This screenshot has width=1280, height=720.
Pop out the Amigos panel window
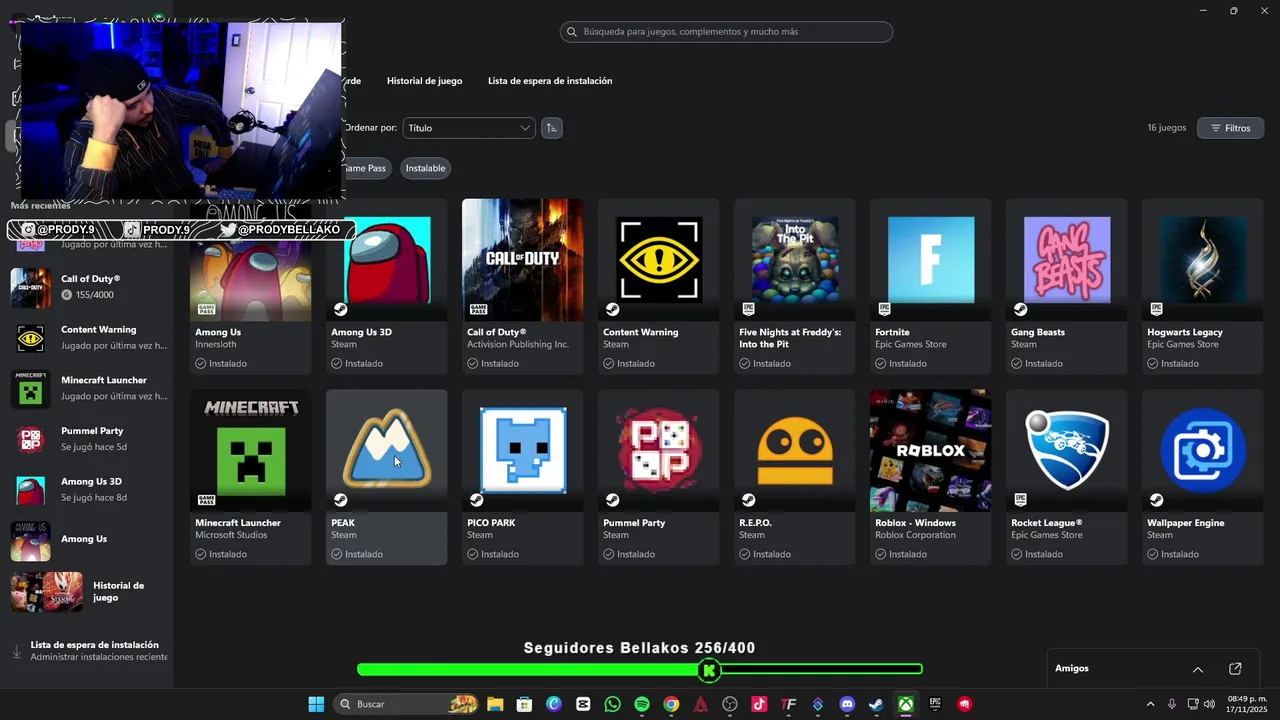point(1235,669)
